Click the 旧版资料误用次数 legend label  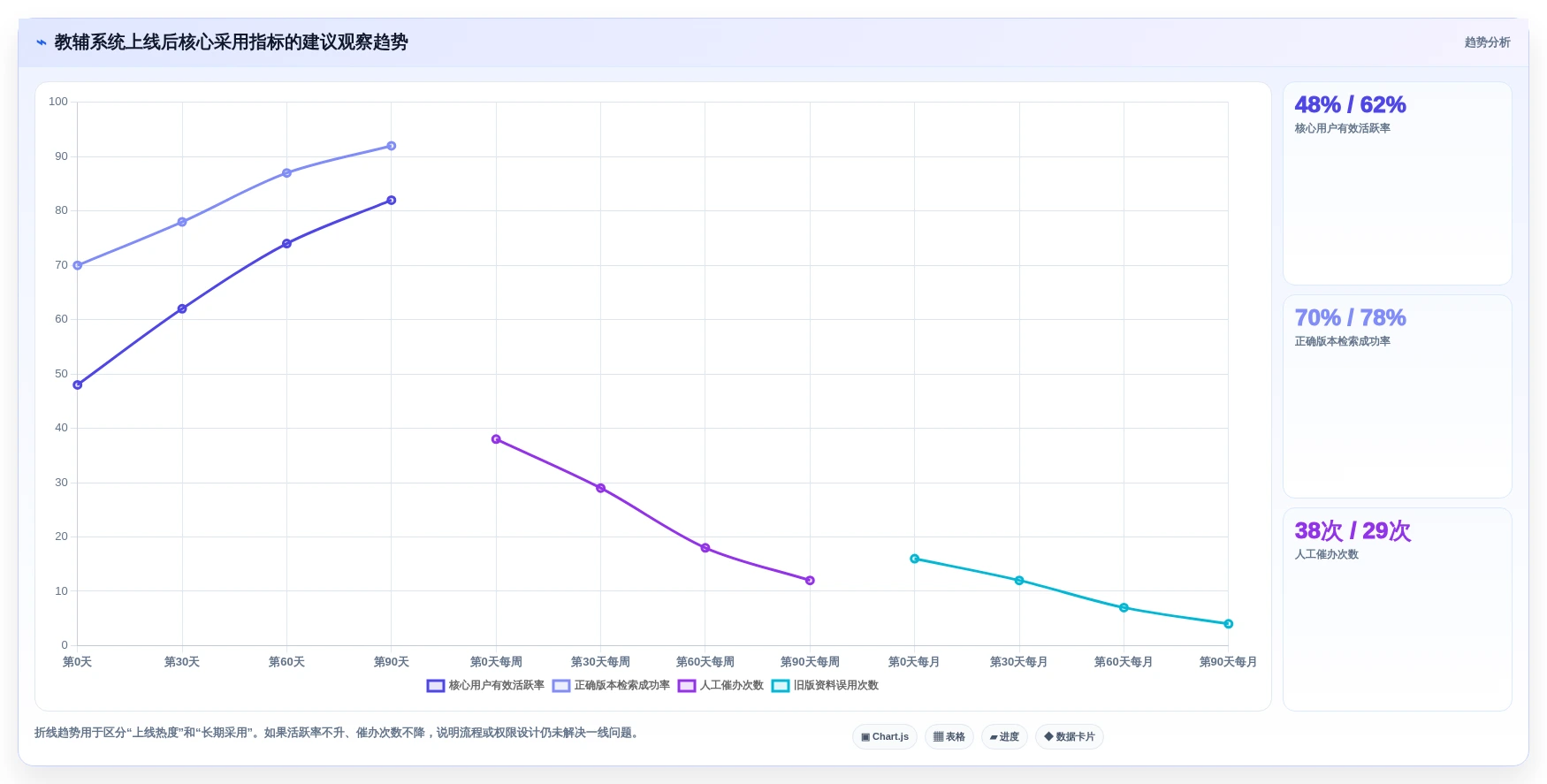836,686
